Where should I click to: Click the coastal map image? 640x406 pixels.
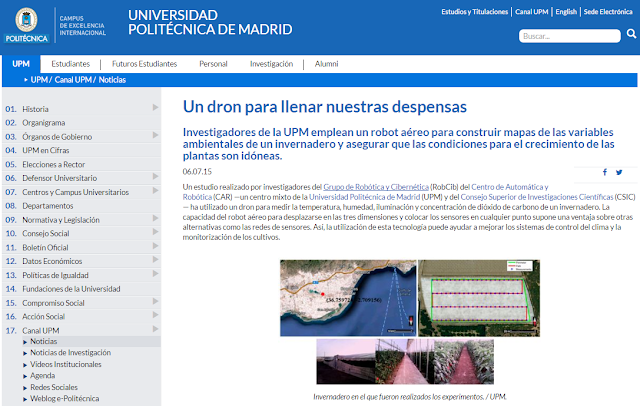click(x=348, y=298)
